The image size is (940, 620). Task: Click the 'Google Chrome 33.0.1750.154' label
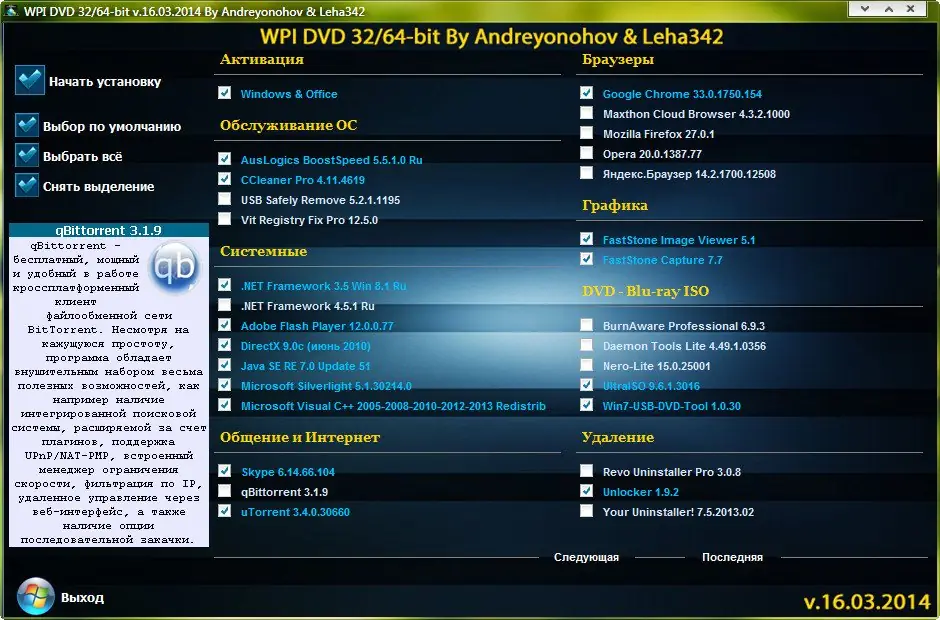(x=682, y=94)
